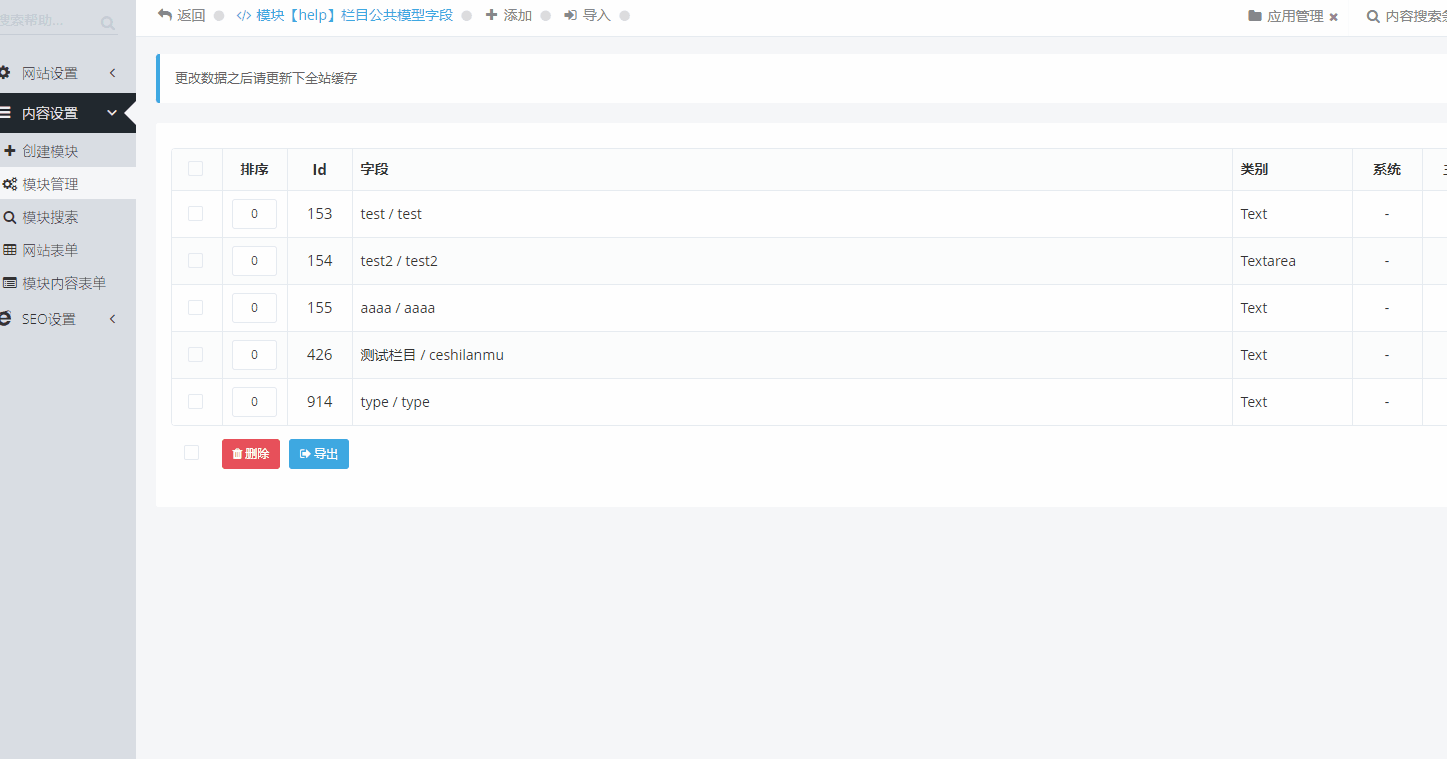Viewport: 1447px width, 759px height.
Task: Toggle the select-all checkbox in table header
Action: pos(195,168)
